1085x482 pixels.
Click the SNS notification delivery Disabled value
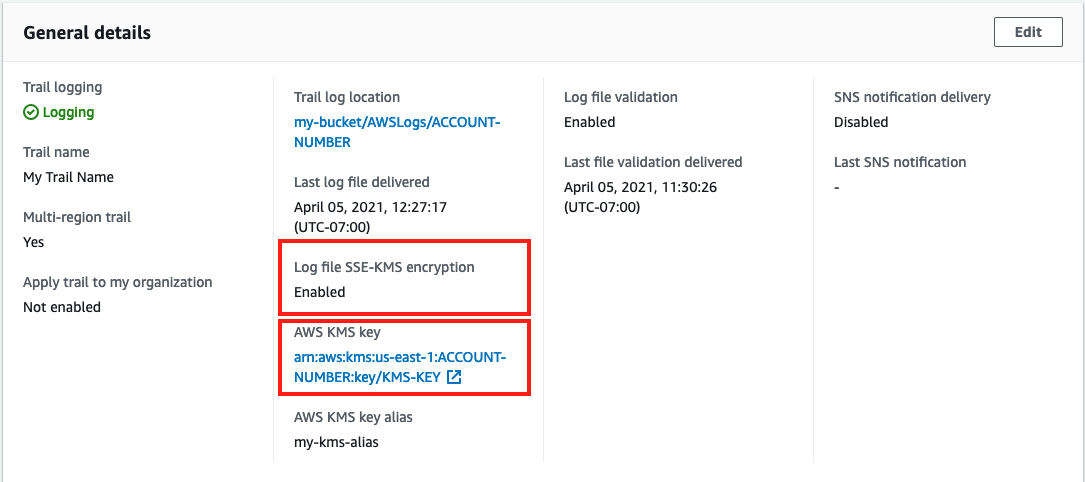861,122
